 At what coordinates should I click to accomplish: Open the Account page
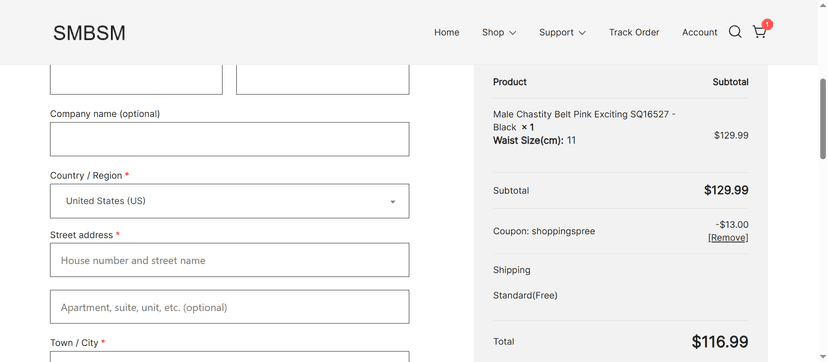tap(699, 32)
